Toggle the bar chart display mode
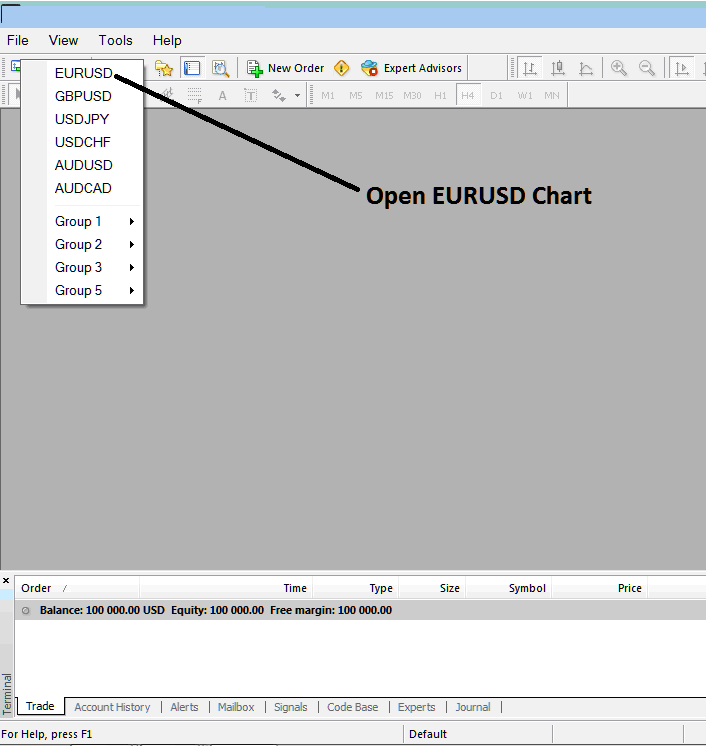The width and height of the screenshot is (706, 746). [x=530, y=68]
